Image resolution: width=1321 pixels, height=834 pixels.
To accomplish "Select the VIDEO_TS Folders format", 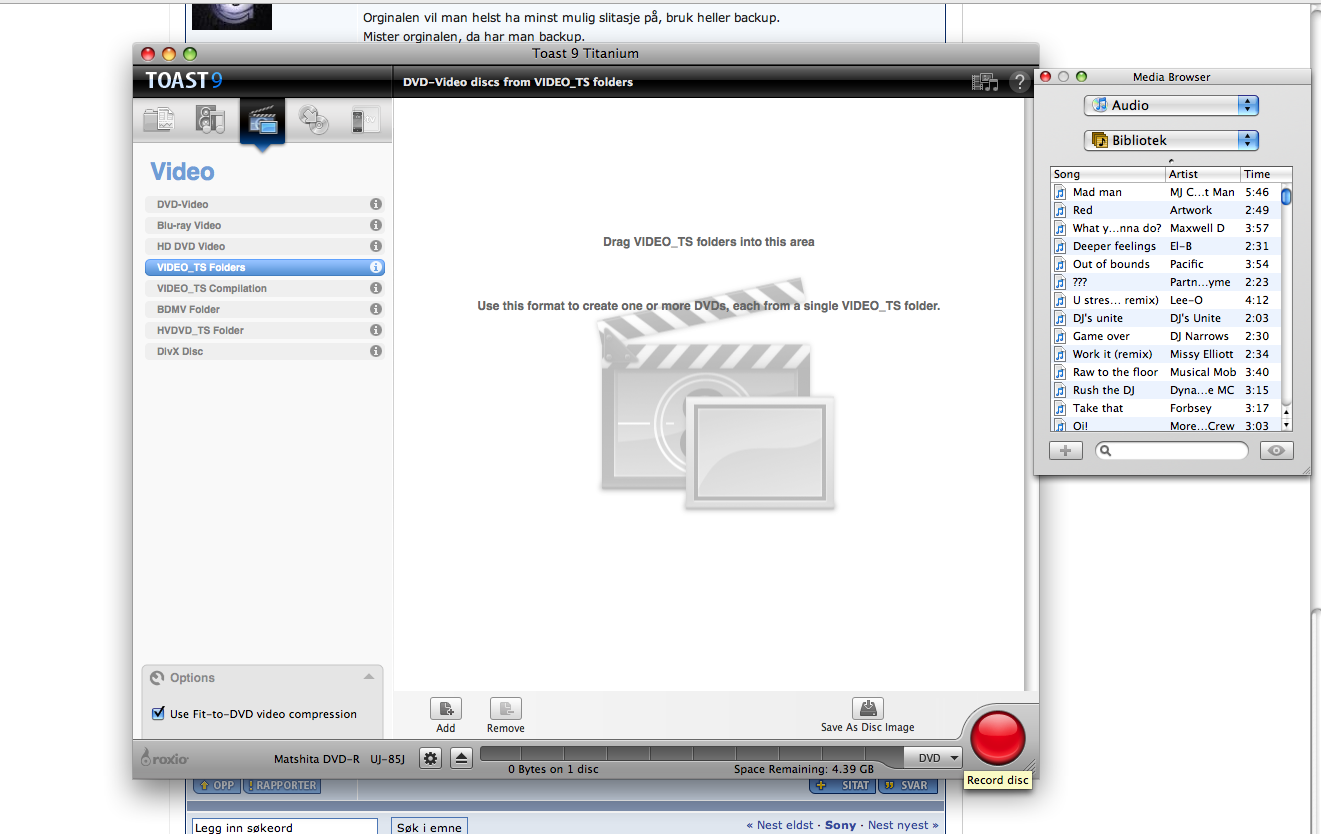I will pos(264,267).
